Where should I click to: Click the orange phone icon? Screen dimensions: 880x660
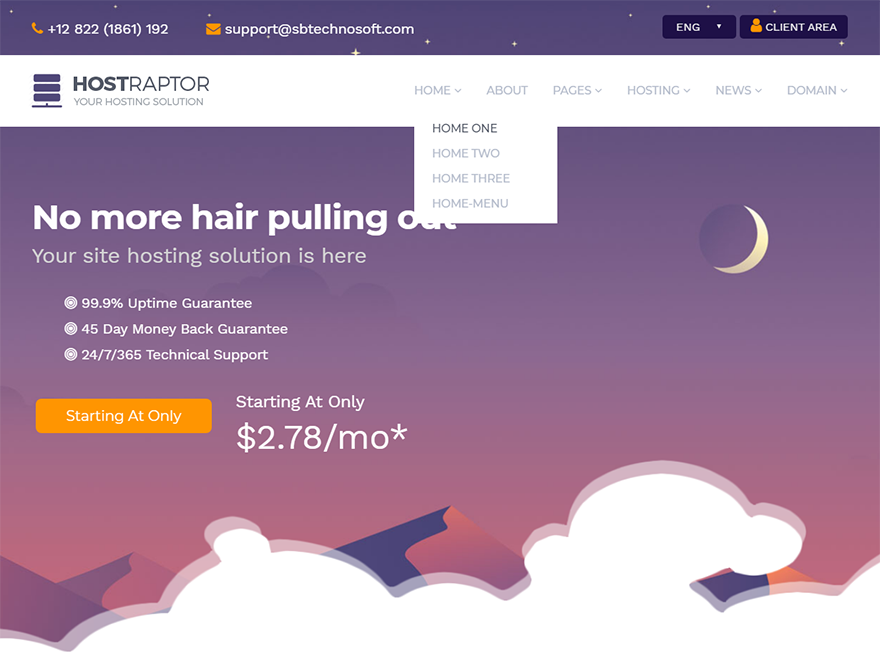(x=37, y=28)
